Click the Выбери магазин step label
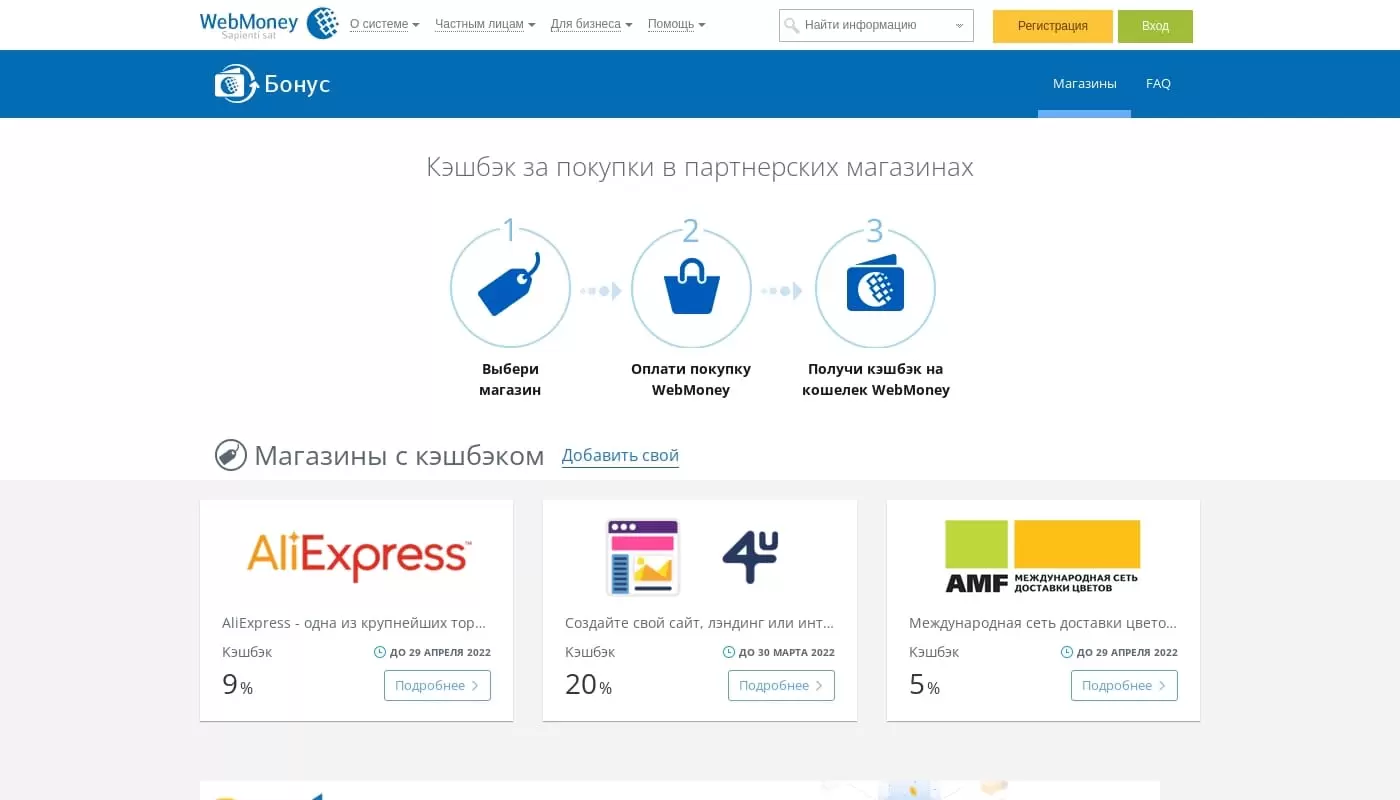 [x=510, y=379]
